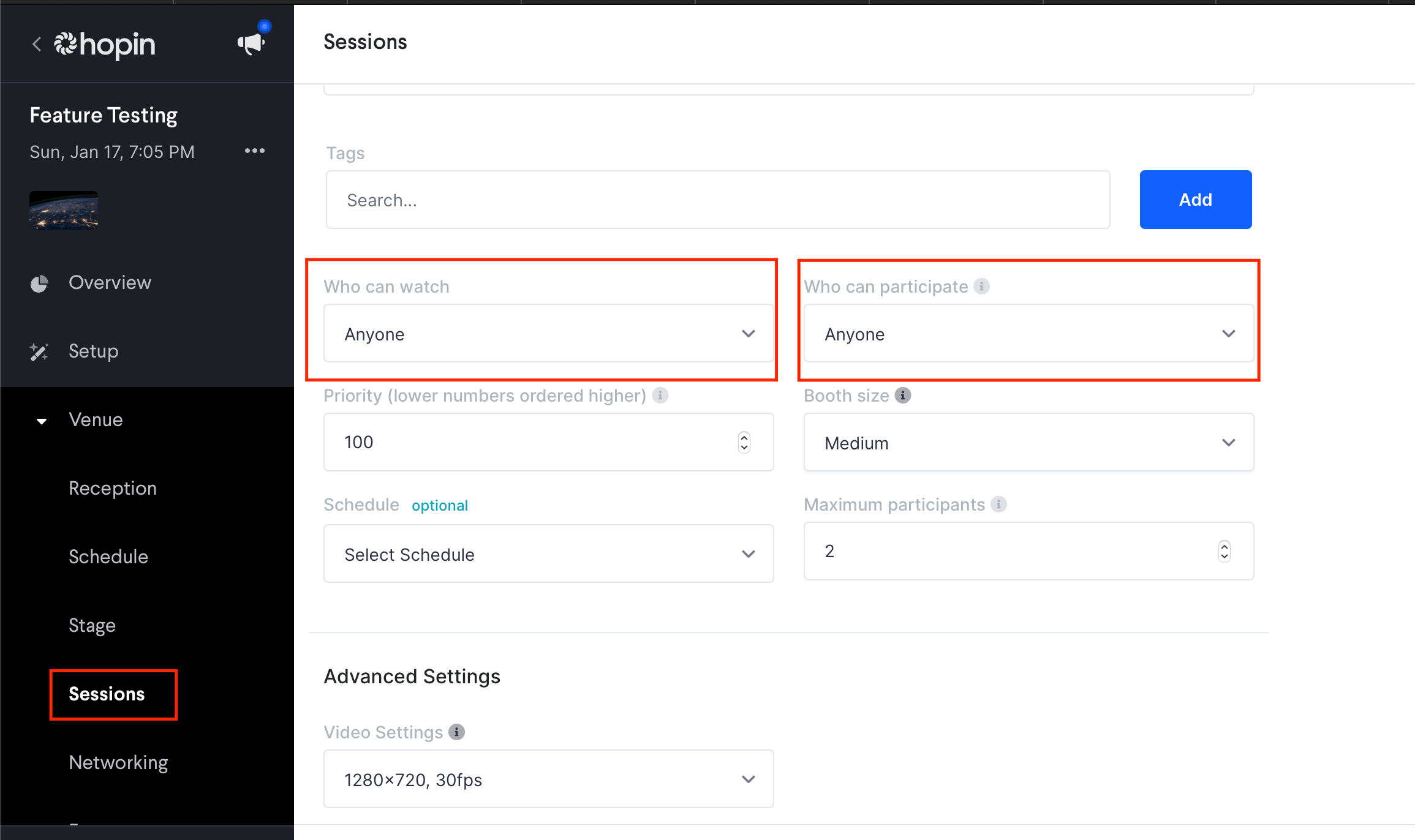Open the three-dots event options menu
Screen dimensions: 1415x840
click(x=255, y=151)
